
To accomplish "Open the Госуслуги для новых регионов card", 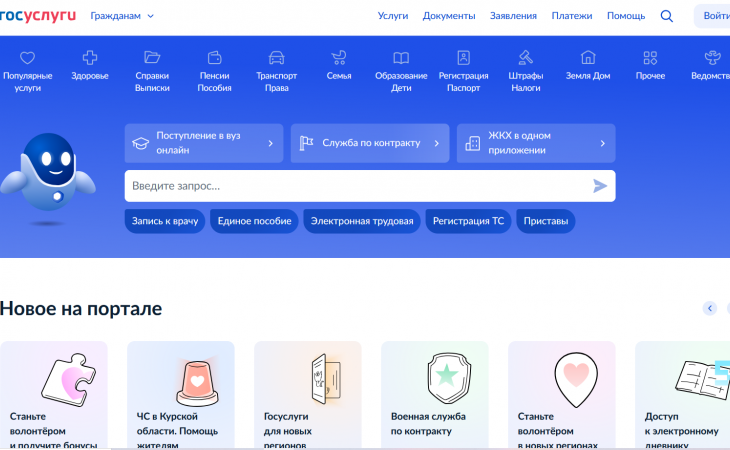I will tap(308, 396).
